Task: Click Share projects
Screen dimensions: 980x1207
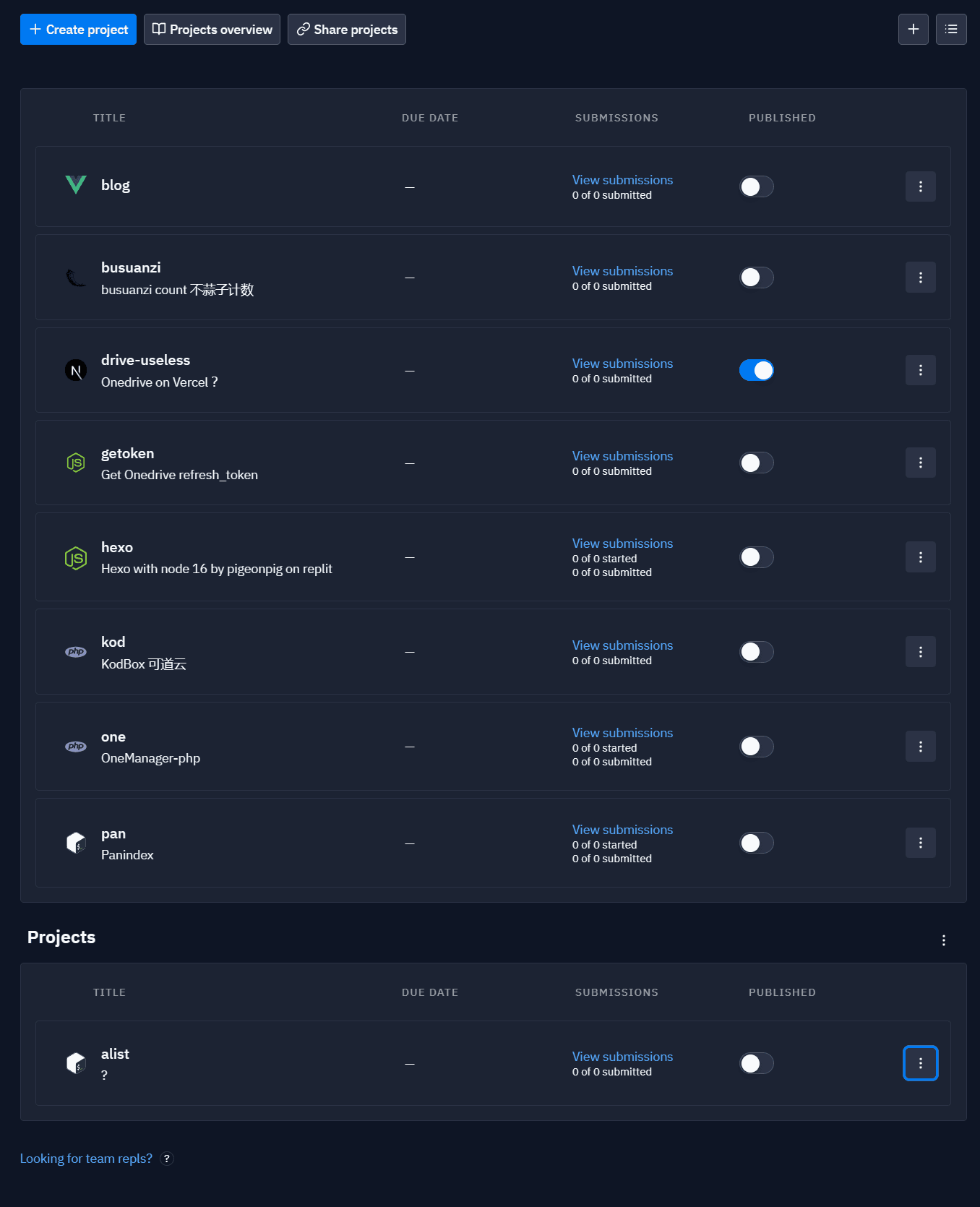Action: click(x=347, y=30)
